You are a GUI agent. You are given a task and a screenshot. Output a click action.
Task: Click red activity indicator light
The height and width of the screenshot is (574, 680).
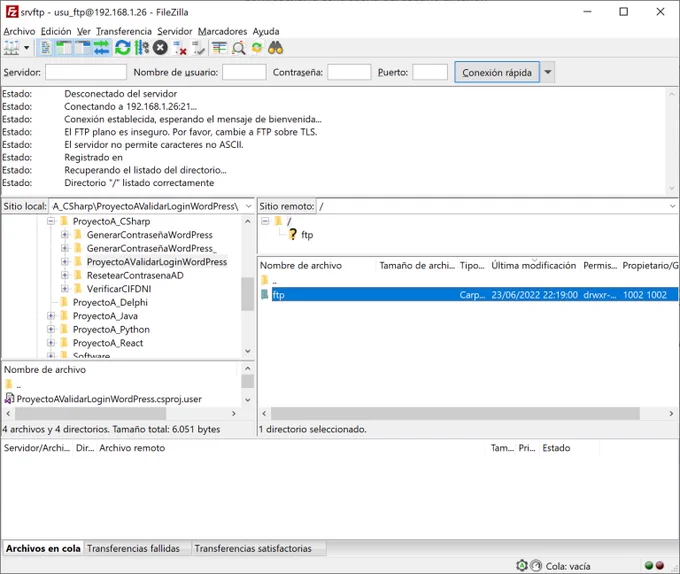(x=660, y=565)
